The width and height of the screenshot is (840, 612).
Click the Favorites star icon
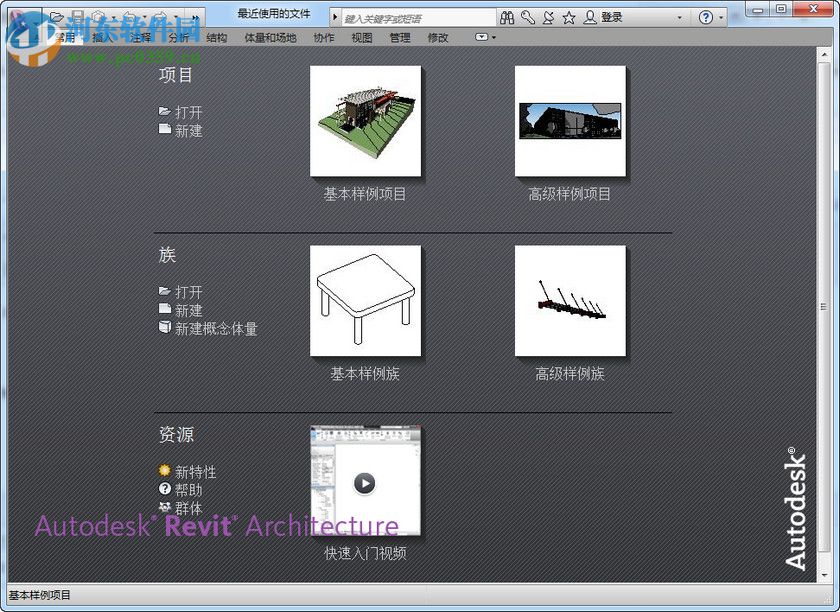click(x=569, y=17)
